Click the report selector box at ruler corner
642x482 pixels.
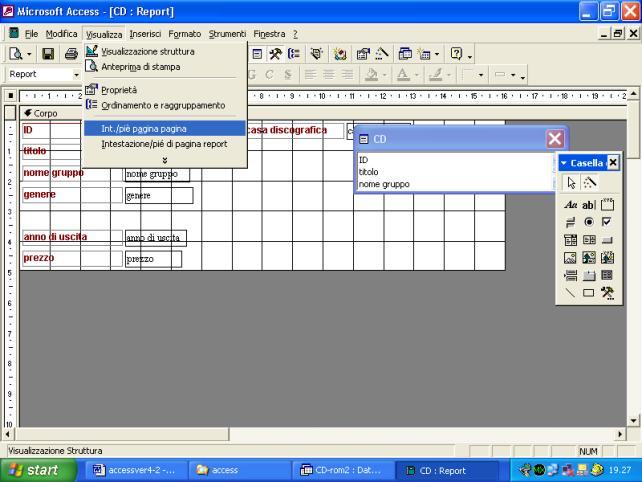coord(11,96)
